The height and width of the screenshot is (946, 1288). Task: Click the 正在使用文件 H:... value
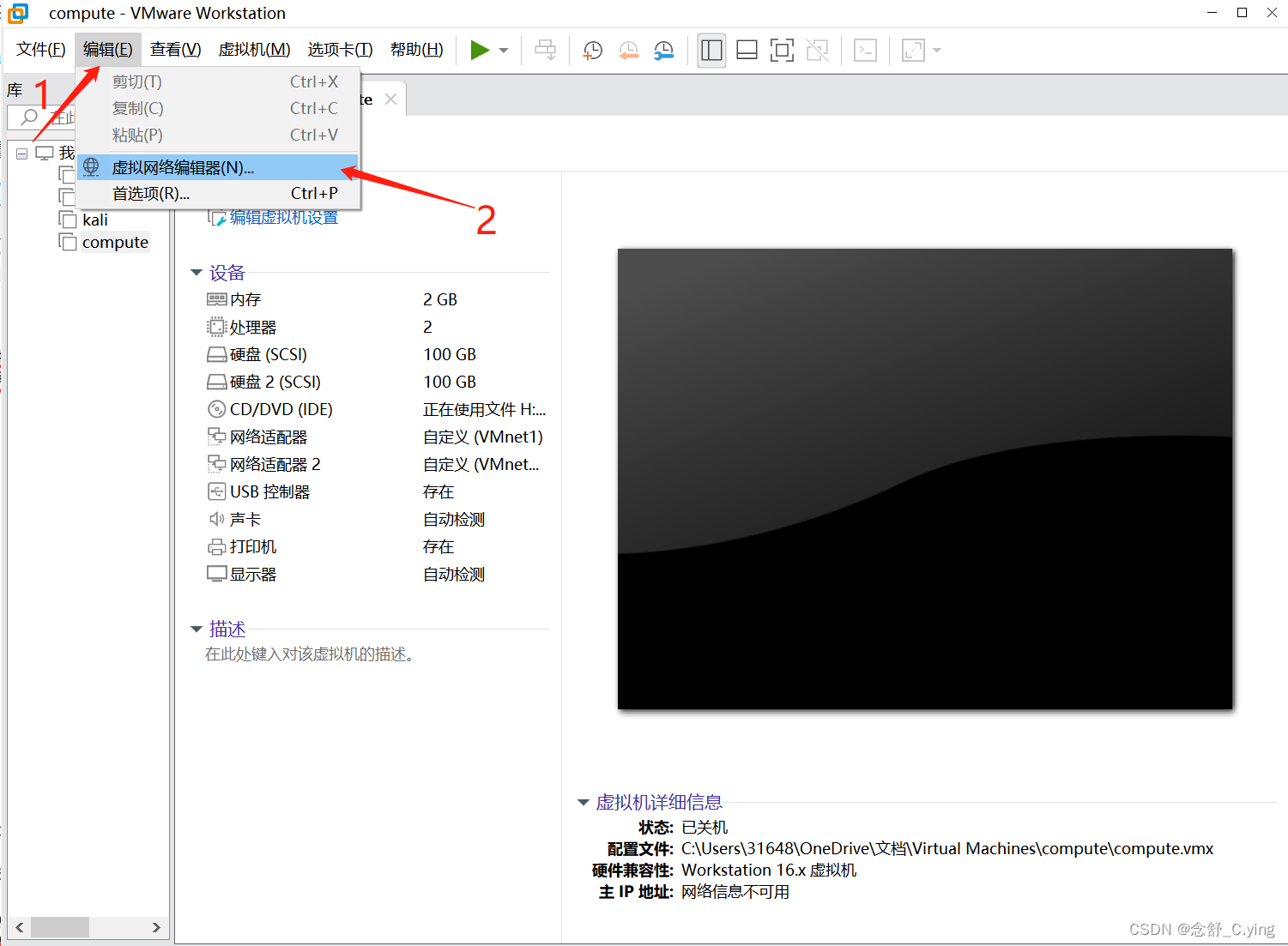pos(485,409)
